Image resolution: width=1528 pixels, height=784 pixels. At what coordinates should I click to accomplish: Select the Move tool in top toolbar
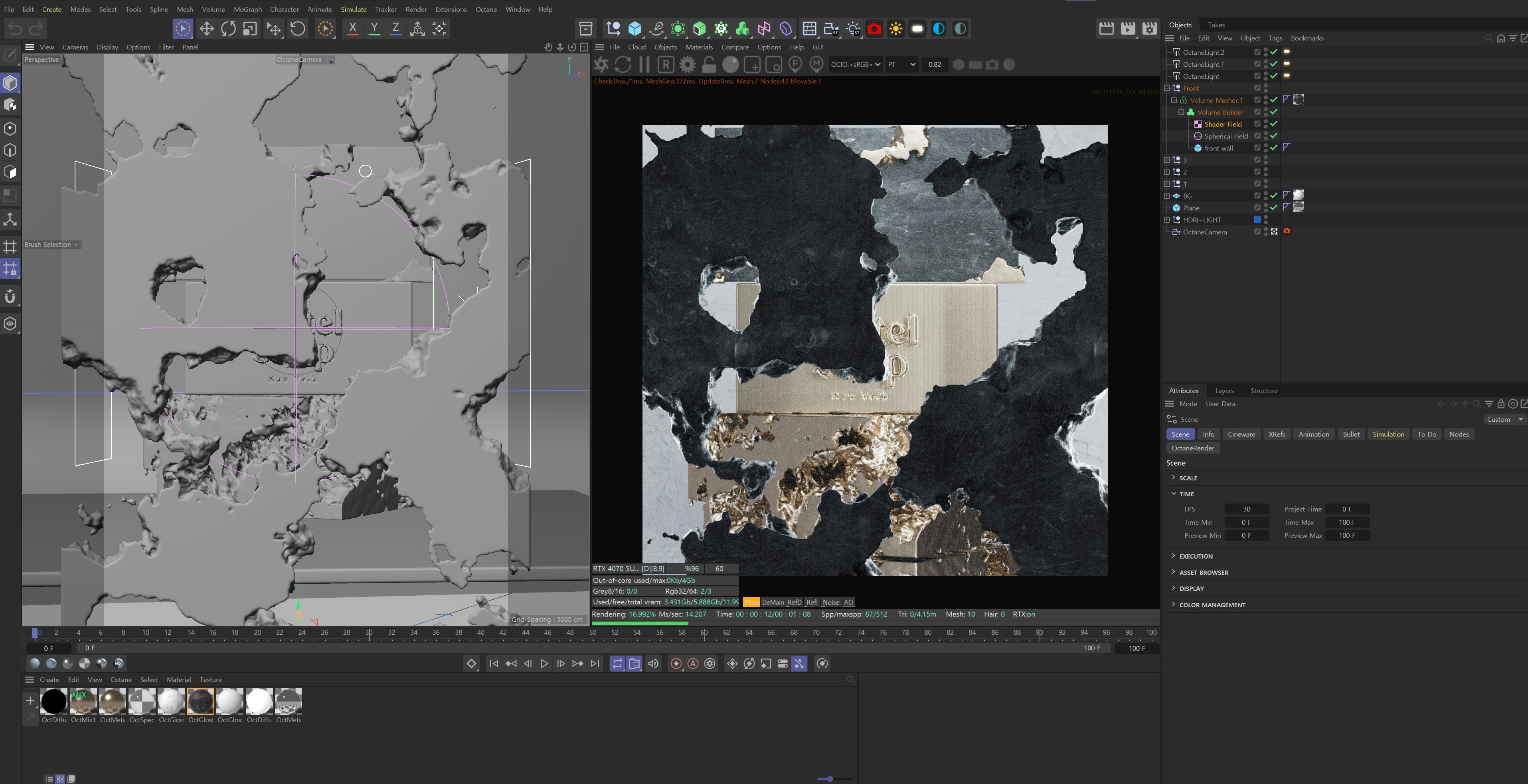[206, 28]
